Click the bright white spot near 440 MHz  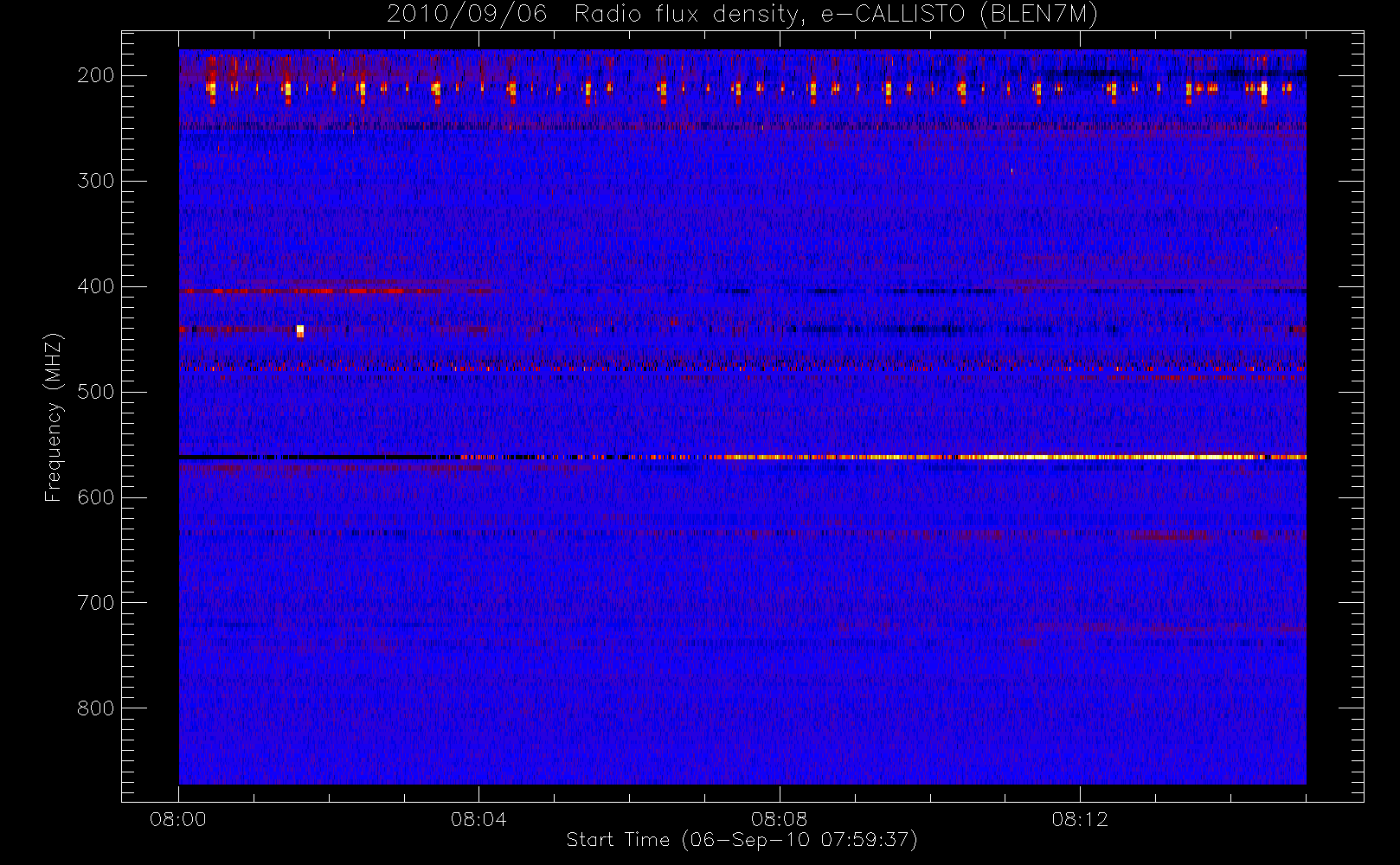tap(300, 330)
